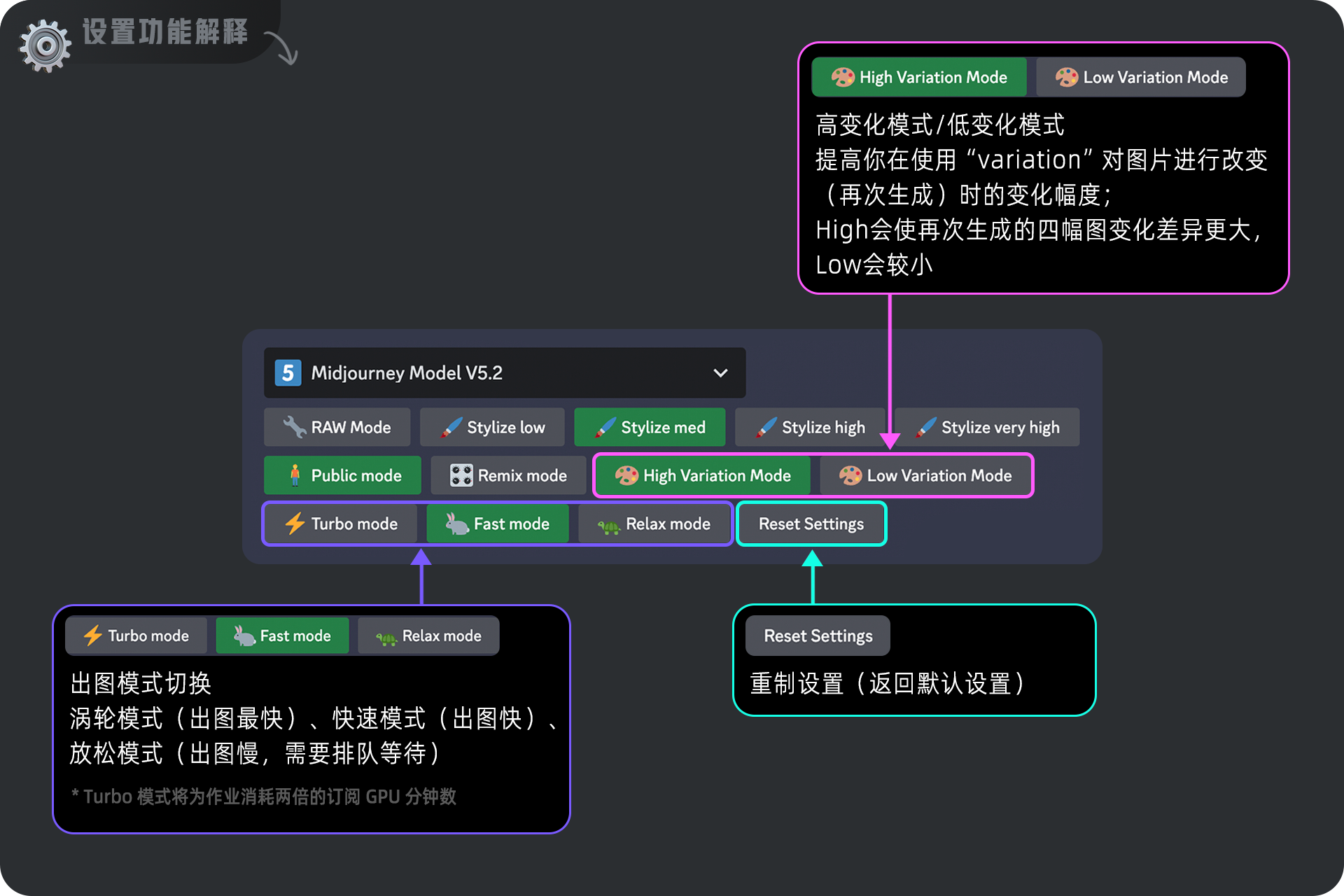Click the rabbit icon on settings panel Fast mode
Image resolution: width=1344 pixels, height=896 pixels.
click(x=457, y=524)
